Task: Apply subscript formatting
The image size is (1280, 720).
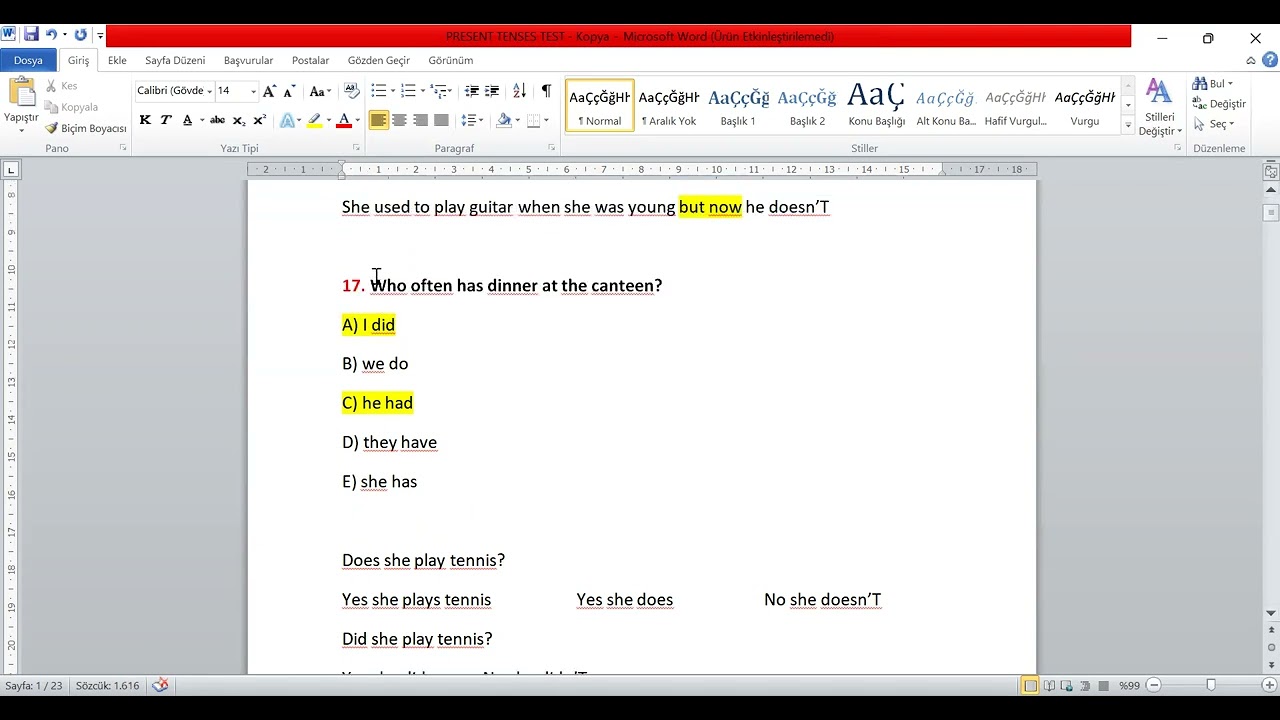Action: (x=239, y=120)
